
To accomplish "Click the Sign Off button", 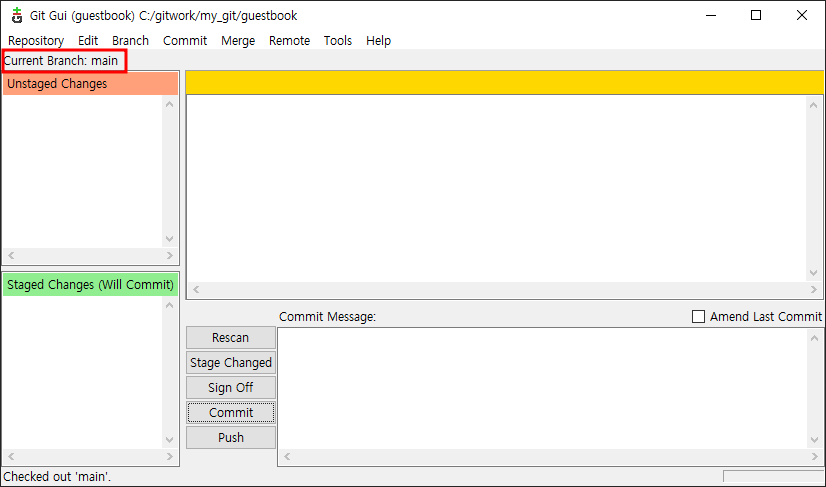I will tap(231, 387).
